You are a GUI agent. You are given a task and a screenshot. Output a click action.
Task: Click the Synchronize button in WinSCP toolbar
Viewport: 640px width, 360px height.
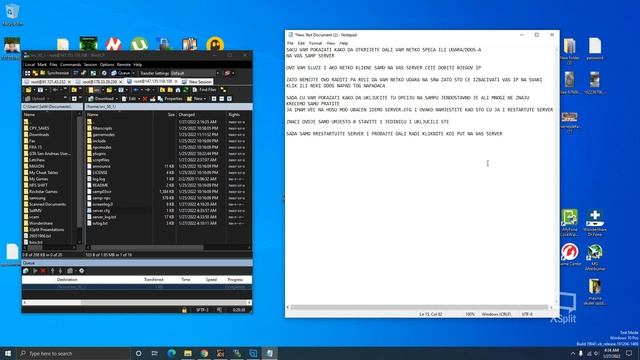[54, 73]
